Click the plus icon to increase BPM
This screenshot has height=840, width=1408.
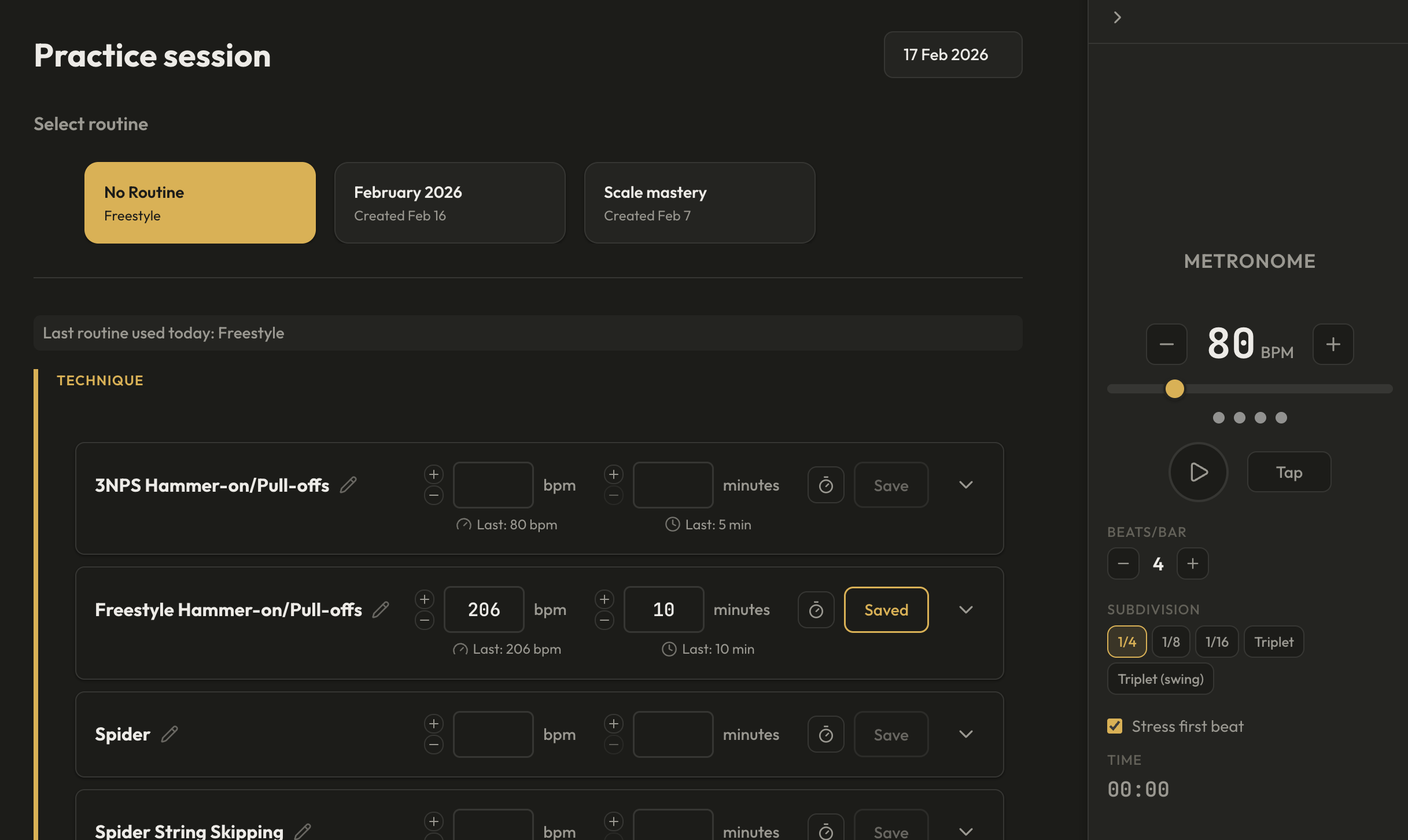(1333, 344)
